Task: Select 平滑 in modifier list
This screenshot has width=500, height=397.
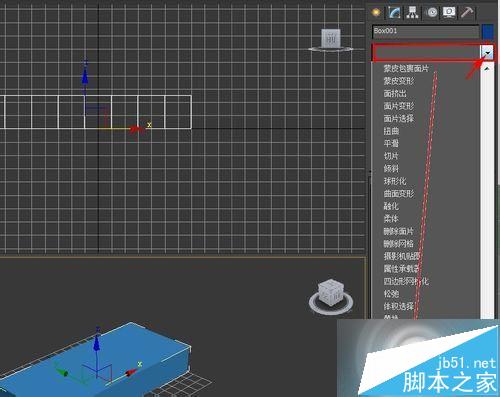Action: (x=391, y=143)
